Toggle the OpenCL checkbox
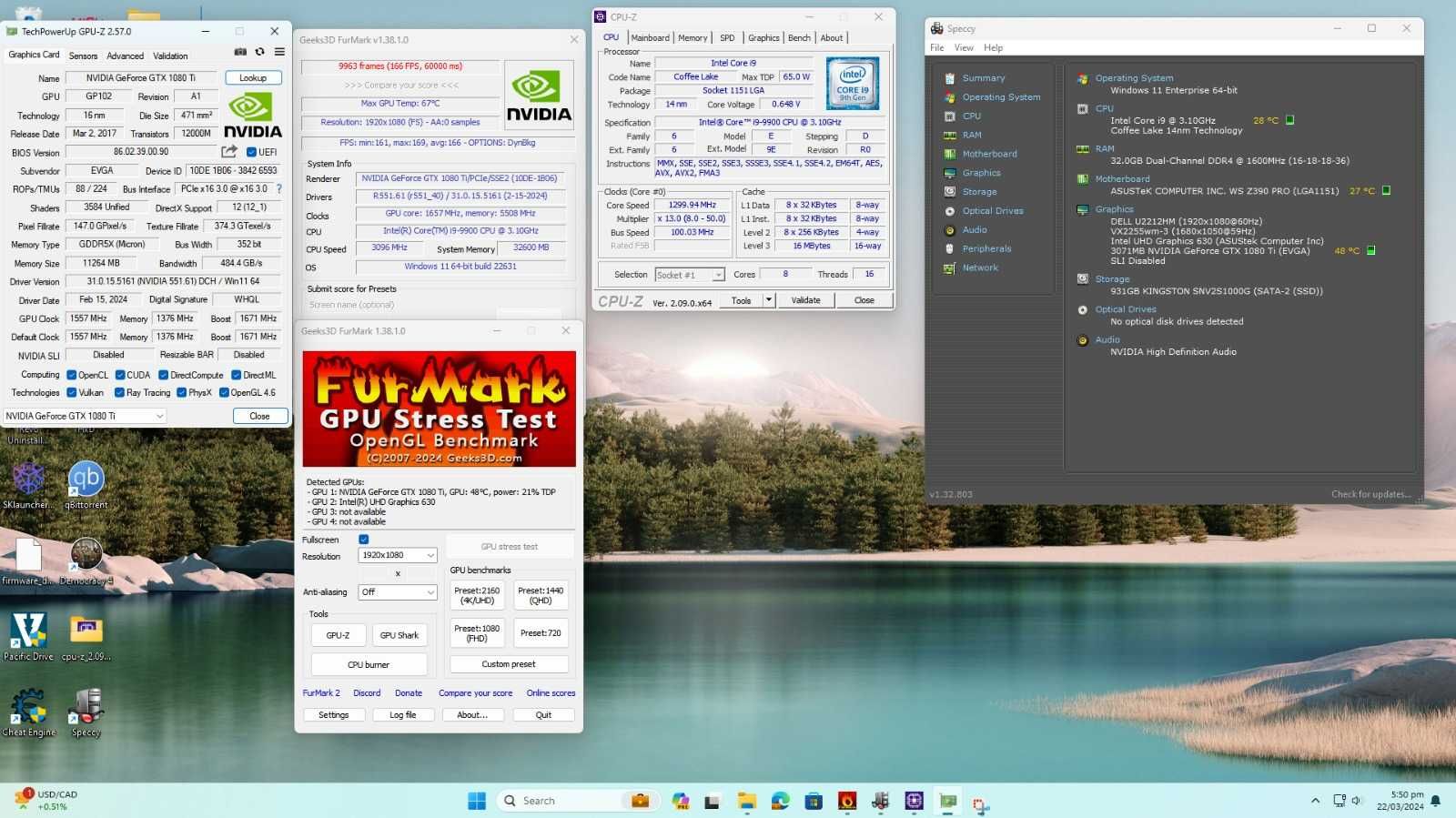This screenshot has height=818, width=1456. [x=72, y=375]
